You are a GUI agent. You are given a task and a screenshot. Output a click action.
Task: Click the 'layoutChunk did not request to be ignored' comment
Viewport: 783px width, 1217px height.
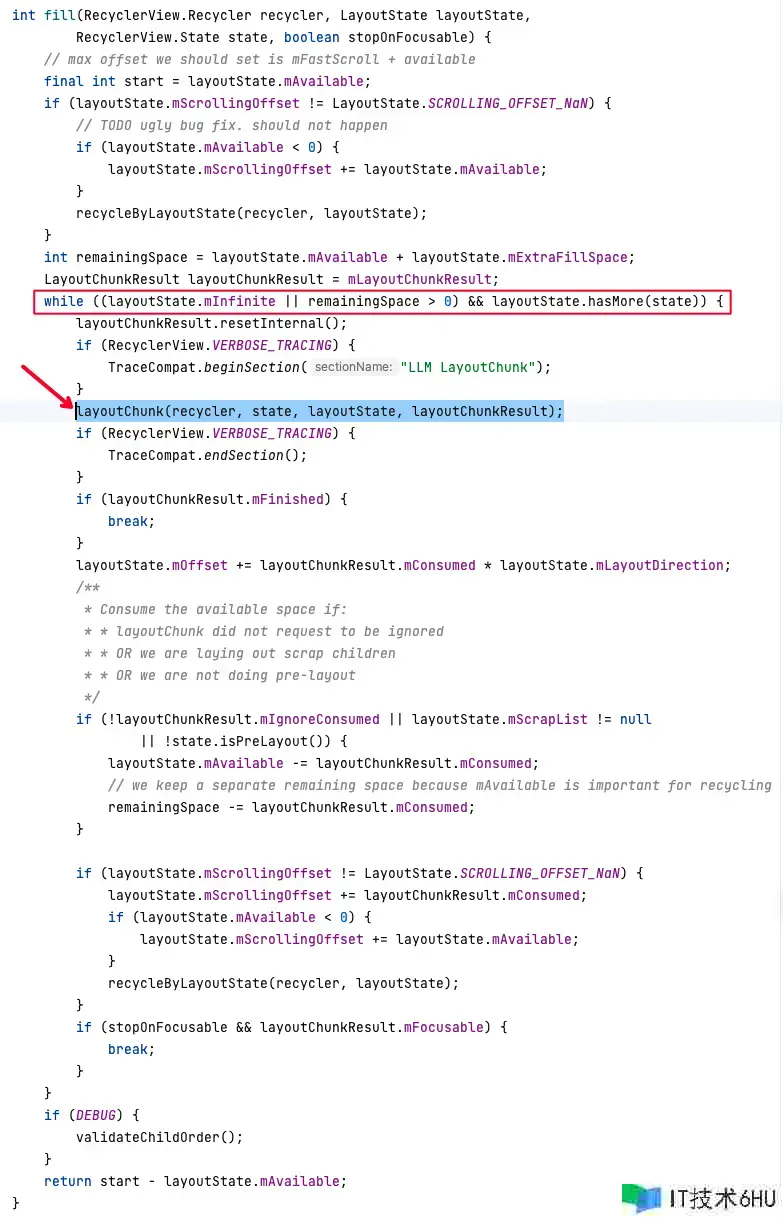pyautogui.click(x=280, y=631)
